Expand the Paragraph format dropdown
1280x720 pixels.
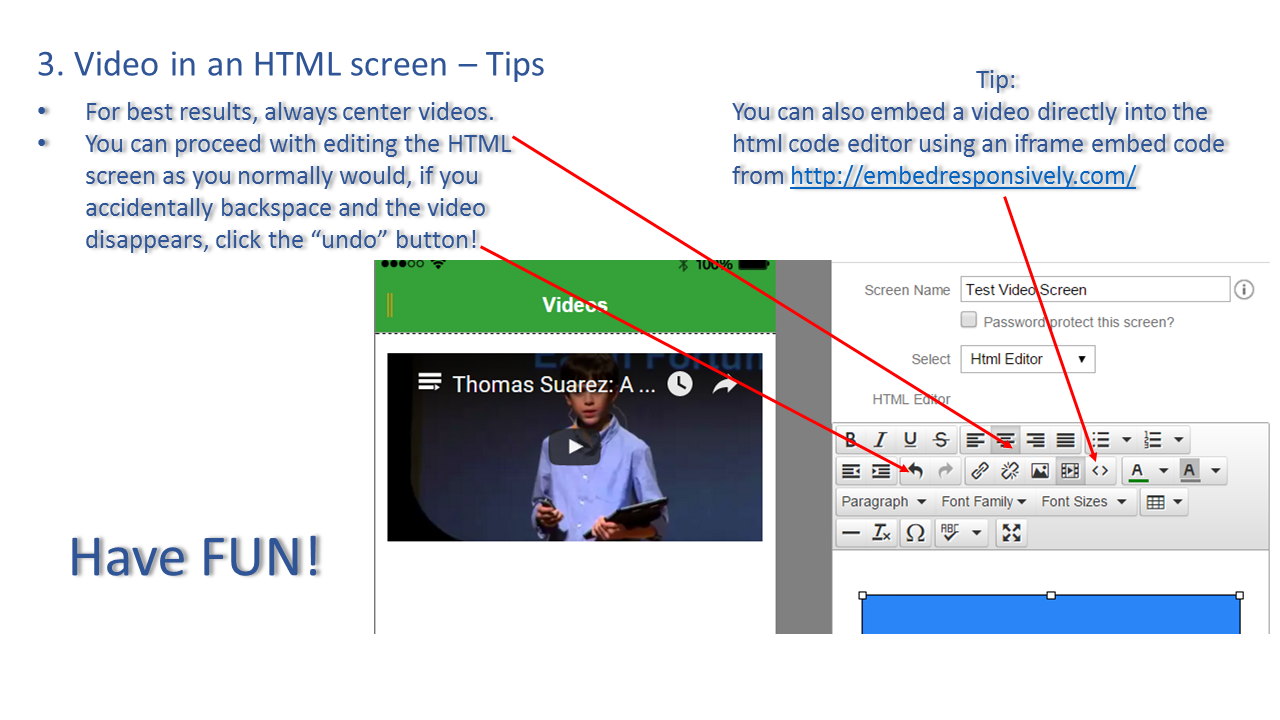coord(884,502)
